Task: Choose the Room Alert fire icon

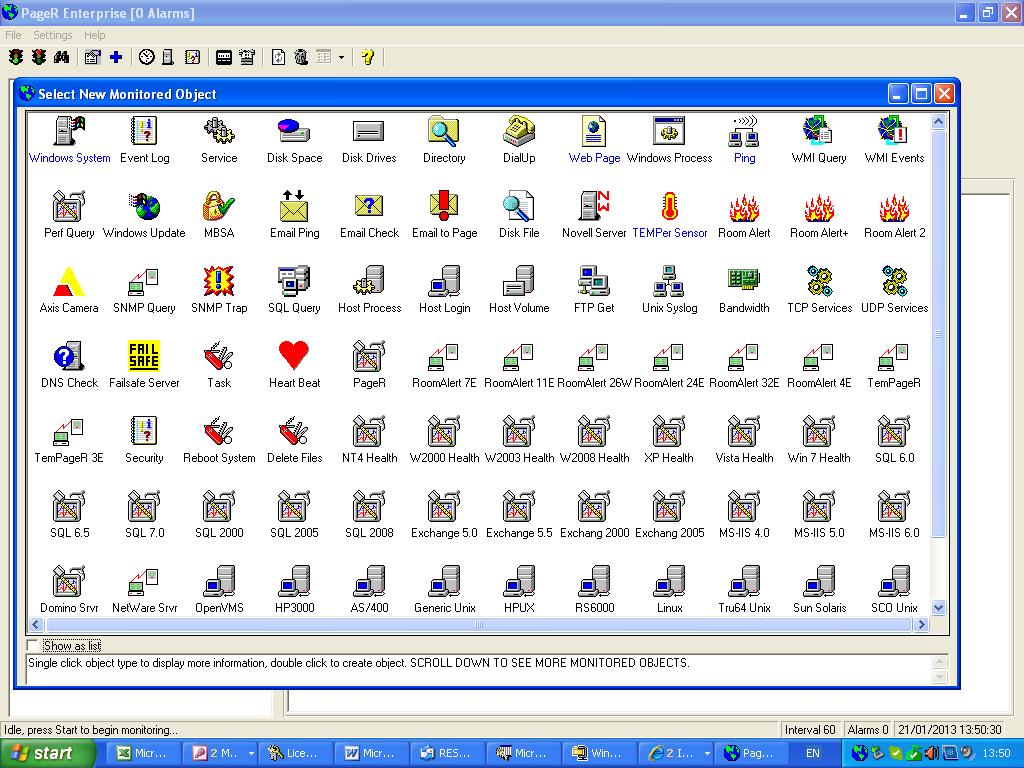Action: click(744, 206)
